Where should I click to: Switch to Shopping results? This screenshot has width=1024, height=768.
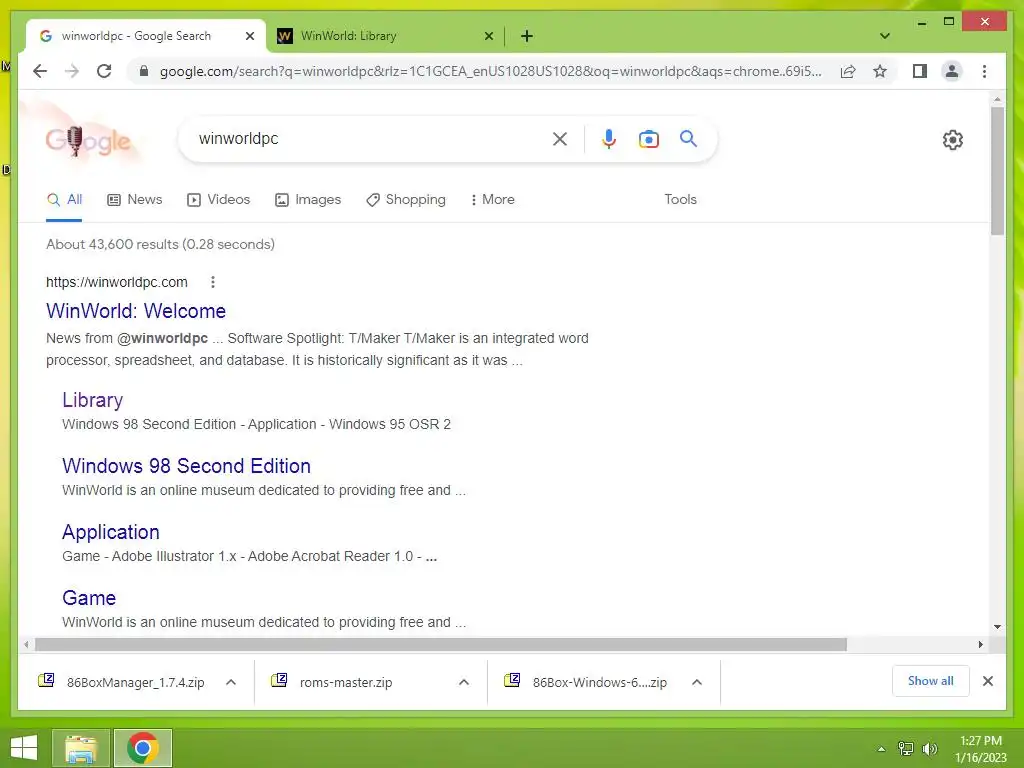[406, 200]
